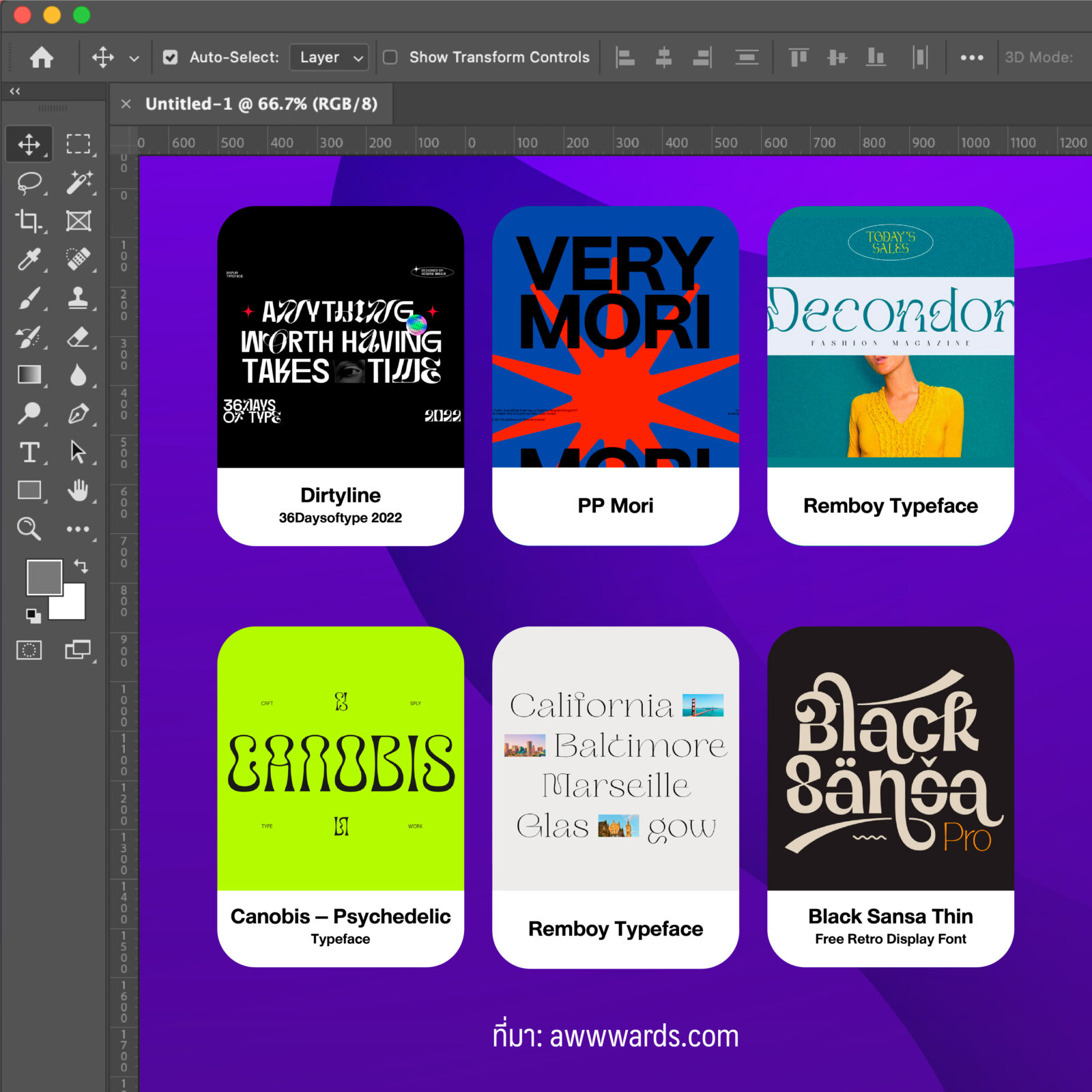
Task: Click the gray foreground color swatch
Action: click(43, 577)
